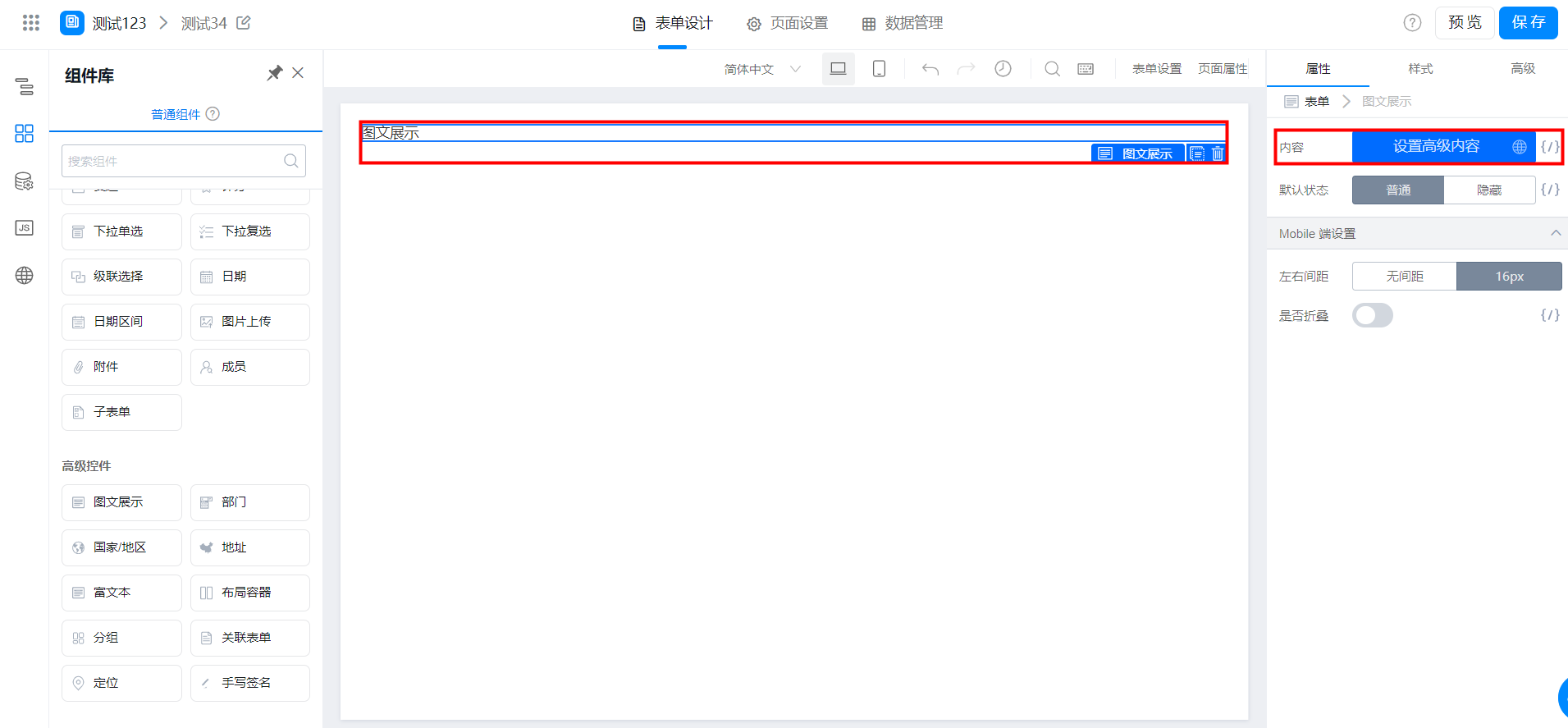
Task: Click globe icon in 设置高级内容 button
Action: point(1520,147)
